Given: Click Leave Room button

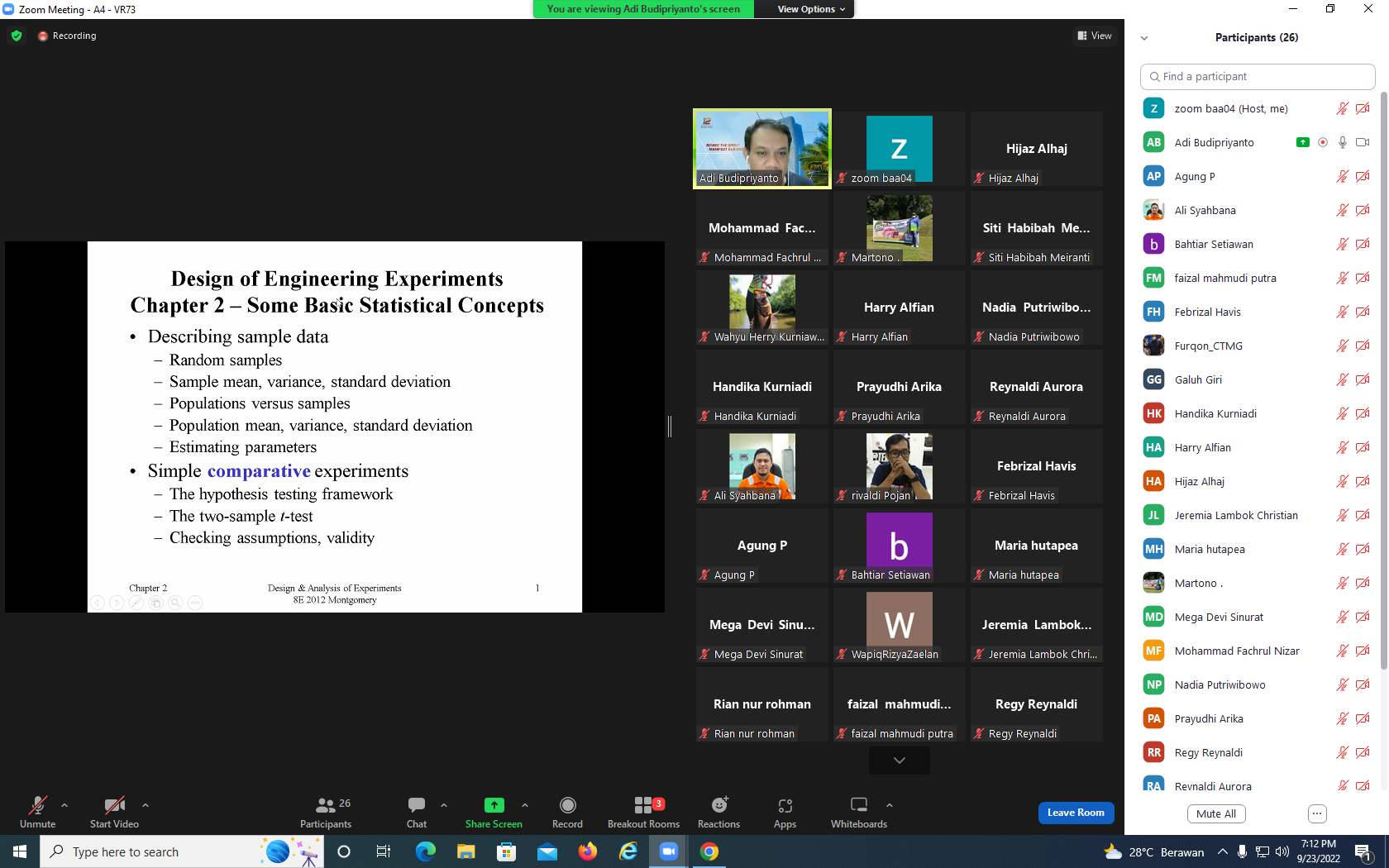Looking at the screenshot, I should [x=1076, y=813].
